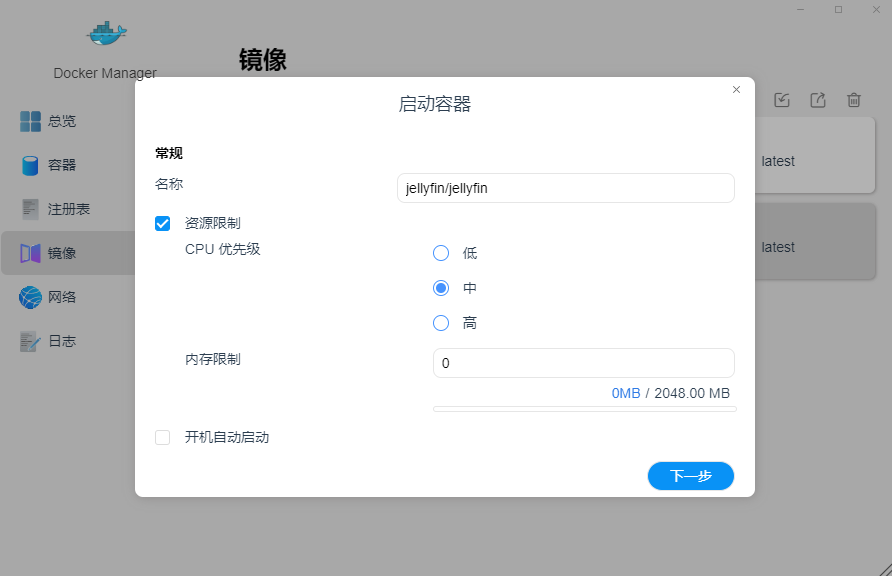This screenshot has width=892, height=576.
Task: Open the 注册表 registry icon in sidebar
Action: point(31,209)
